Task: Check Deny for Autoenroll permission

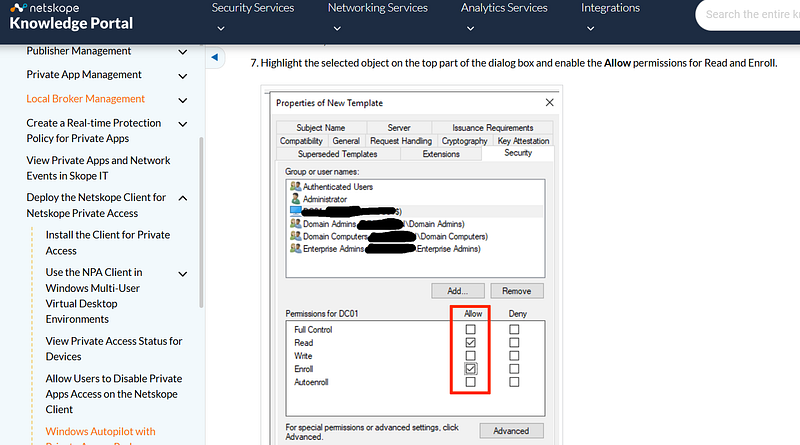Action: coord(514,382)
